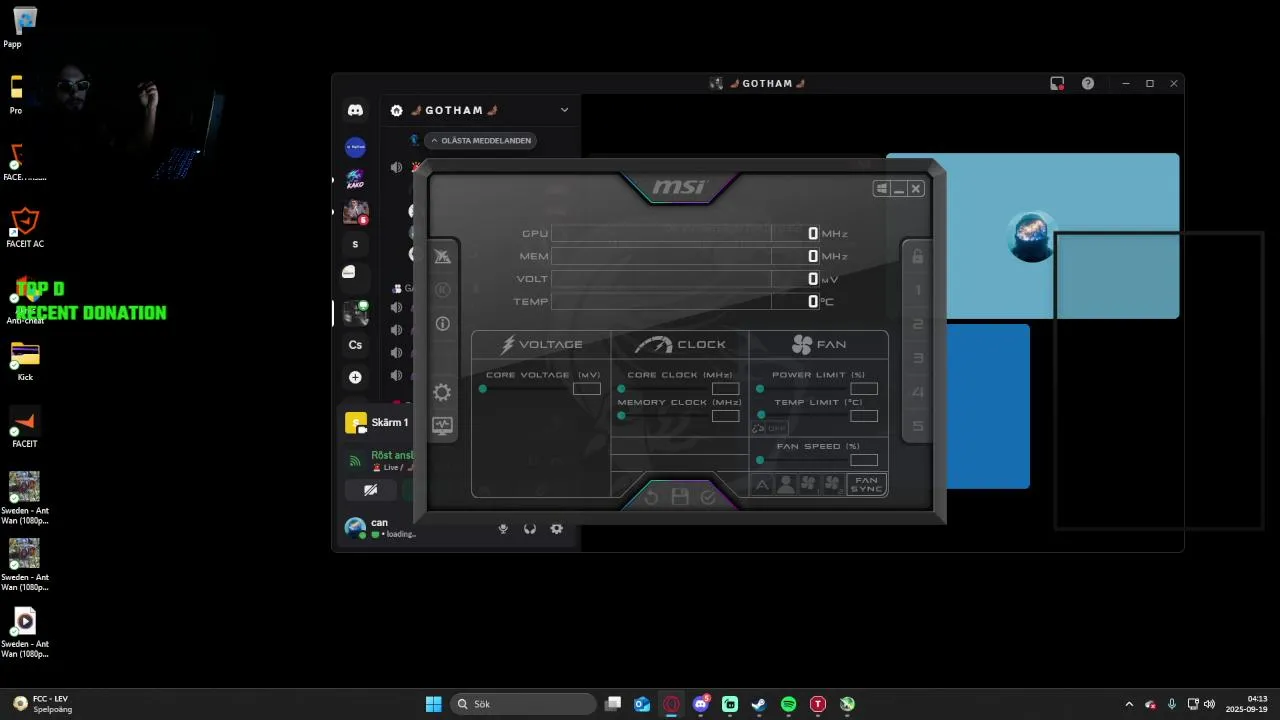Image resolution: width=1280 pixels, height=720 pixels.
Task: Open the Discord help icon
Action: click(x=1088, y=84)
